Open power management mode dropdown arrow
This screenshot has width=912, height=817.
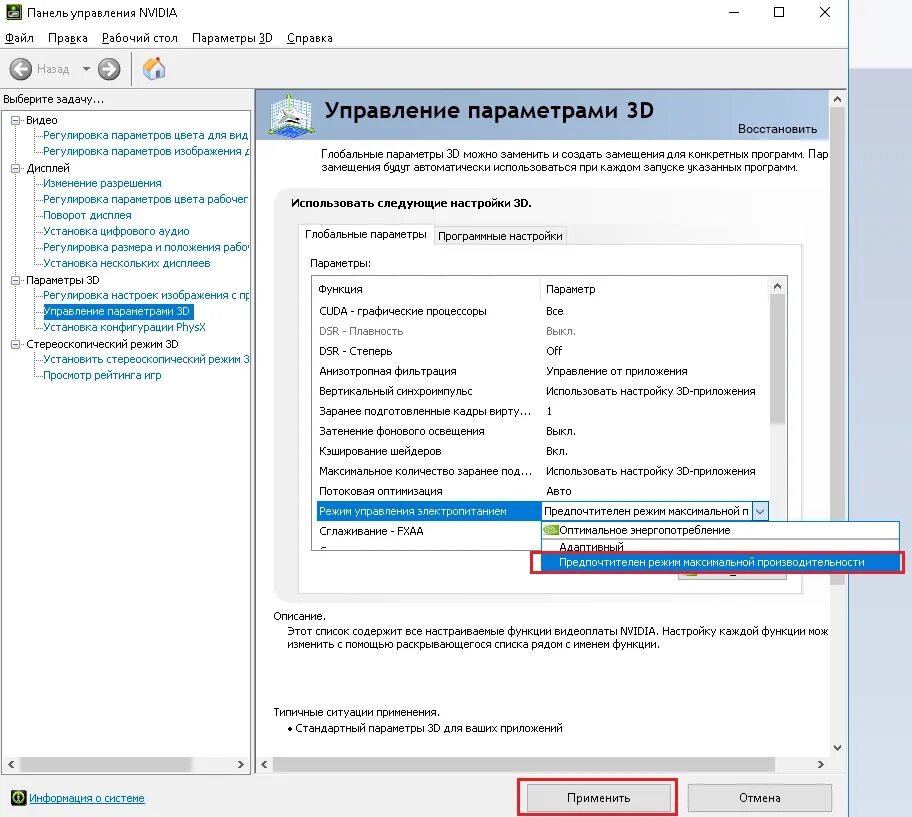coord(760,511)
